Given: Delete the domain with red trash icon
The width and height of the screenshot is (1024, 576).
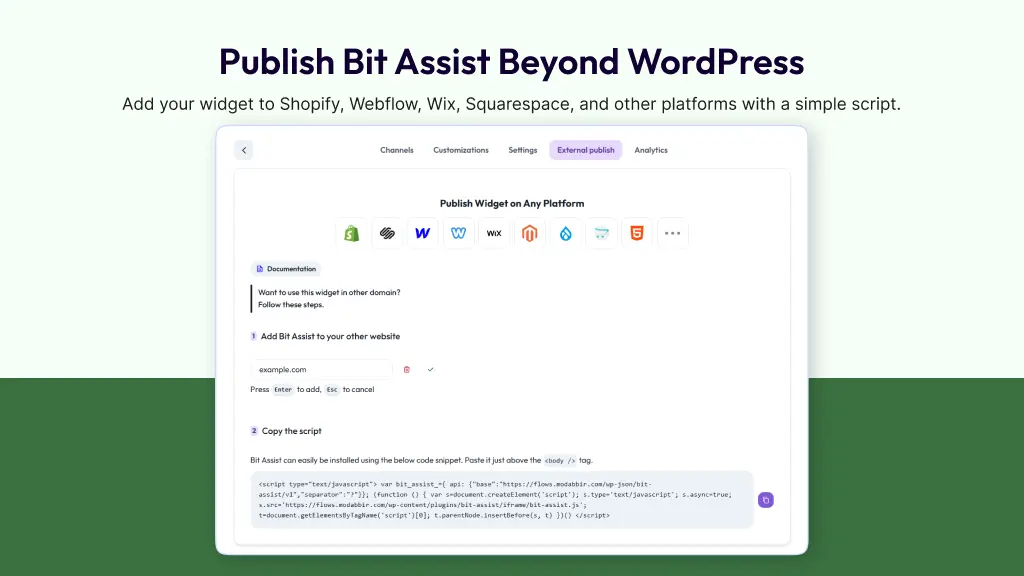Looking at the screenshot, I should (407, 370).
